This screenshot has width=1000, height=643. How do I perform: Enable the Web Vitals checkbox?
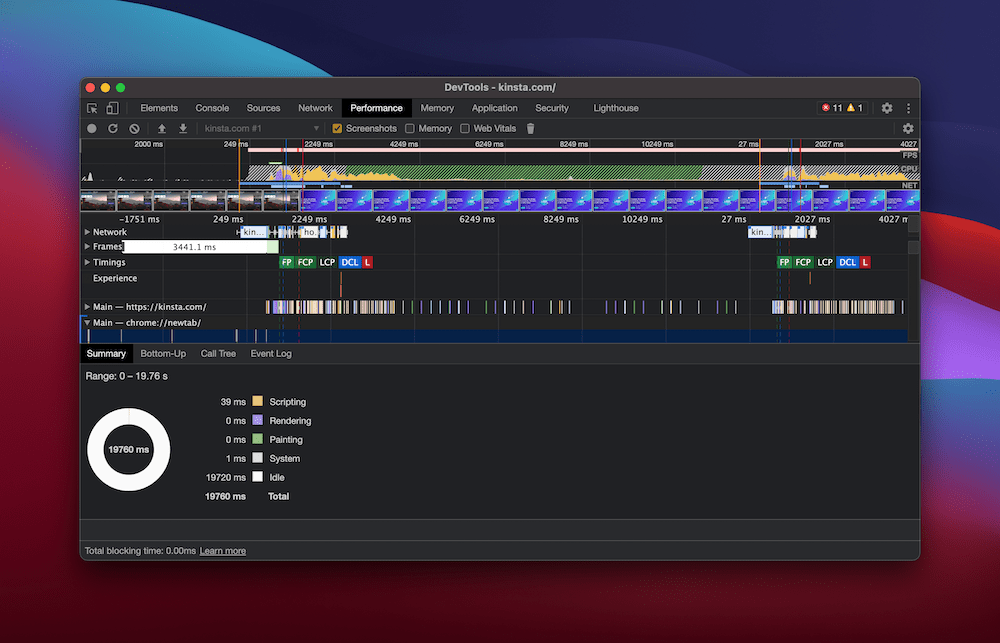[465, 129]
